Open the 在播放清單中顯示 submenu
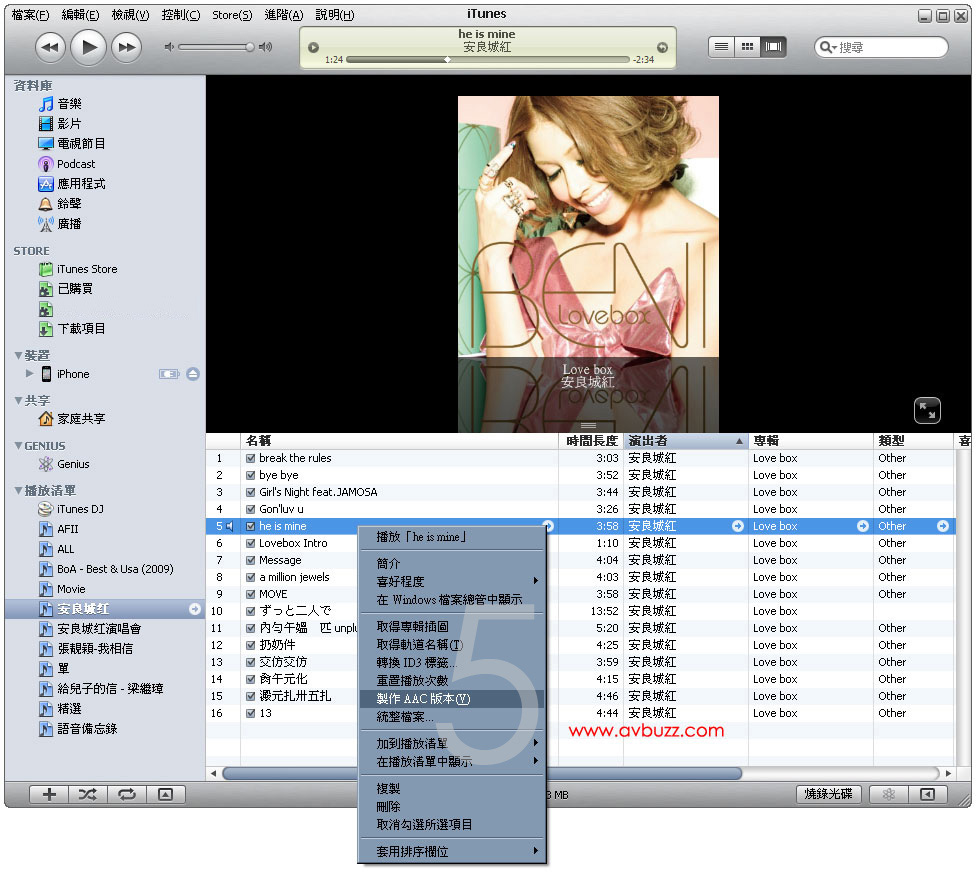The height and width of the screenshot is (876, 977). (452, 761)
